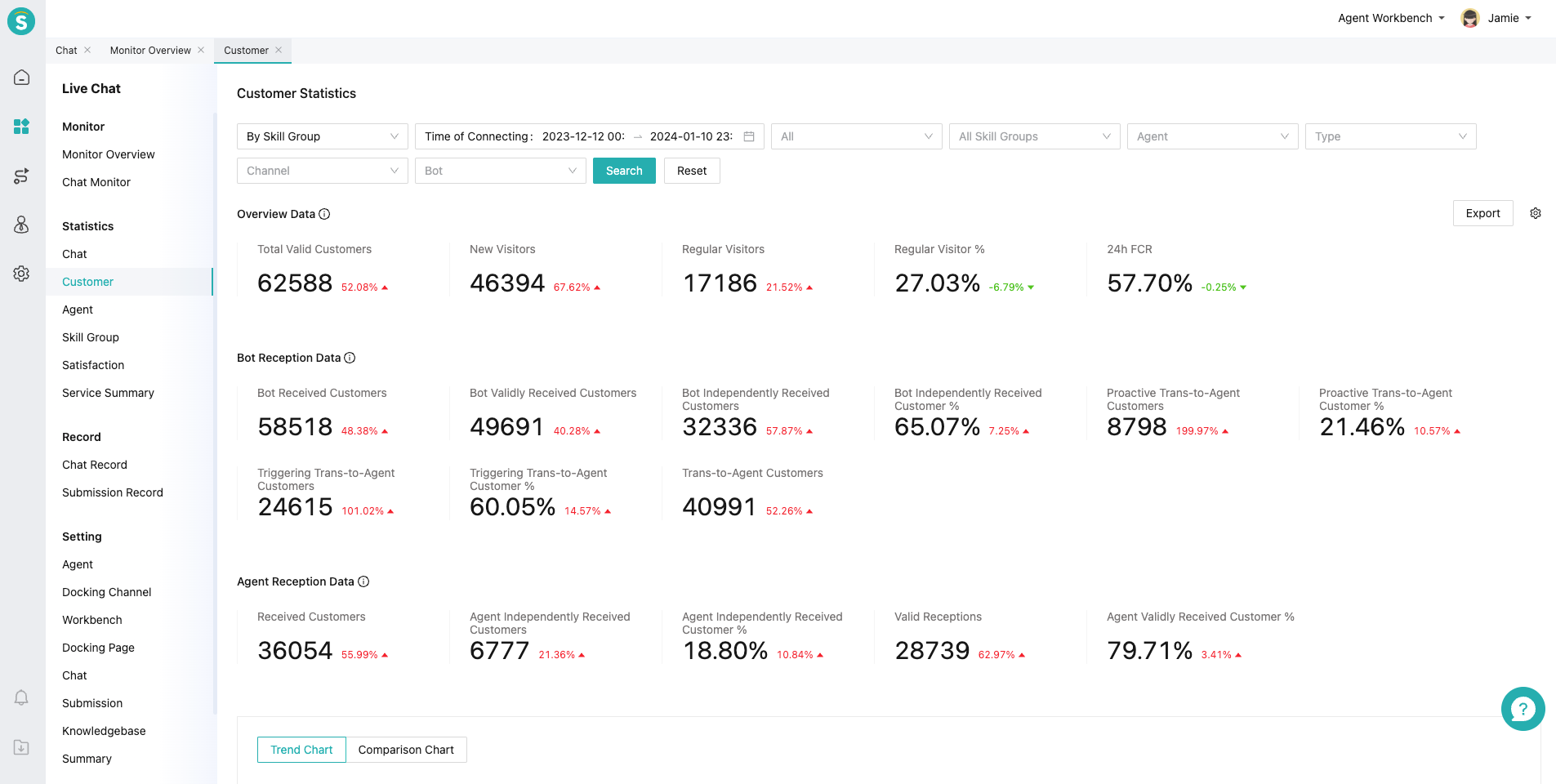Open the column settings gear next to Export
This screenshot has width=1556, height=784.
1536,213
